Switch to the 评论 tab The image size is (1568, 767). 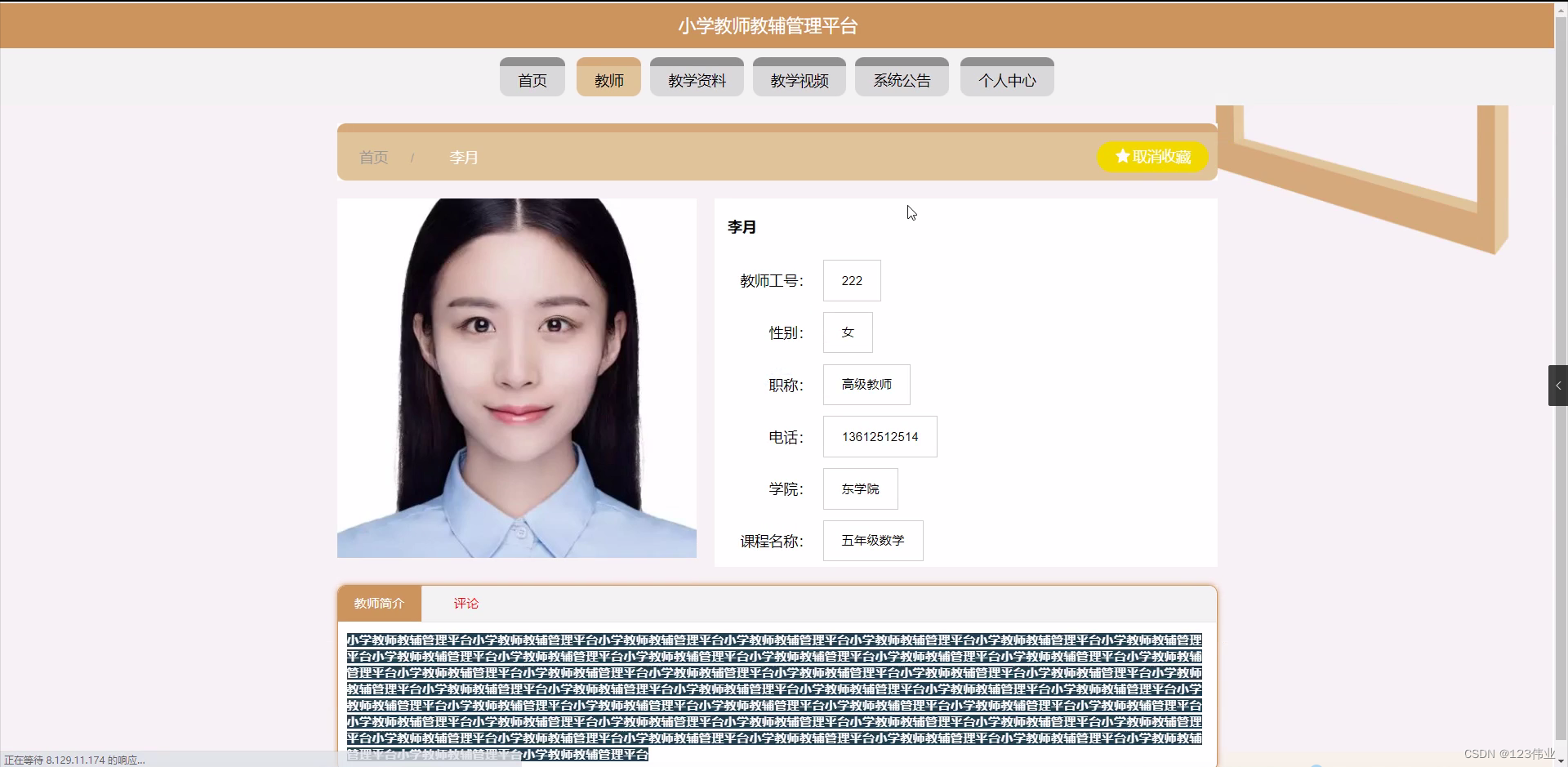pos(465,604)
